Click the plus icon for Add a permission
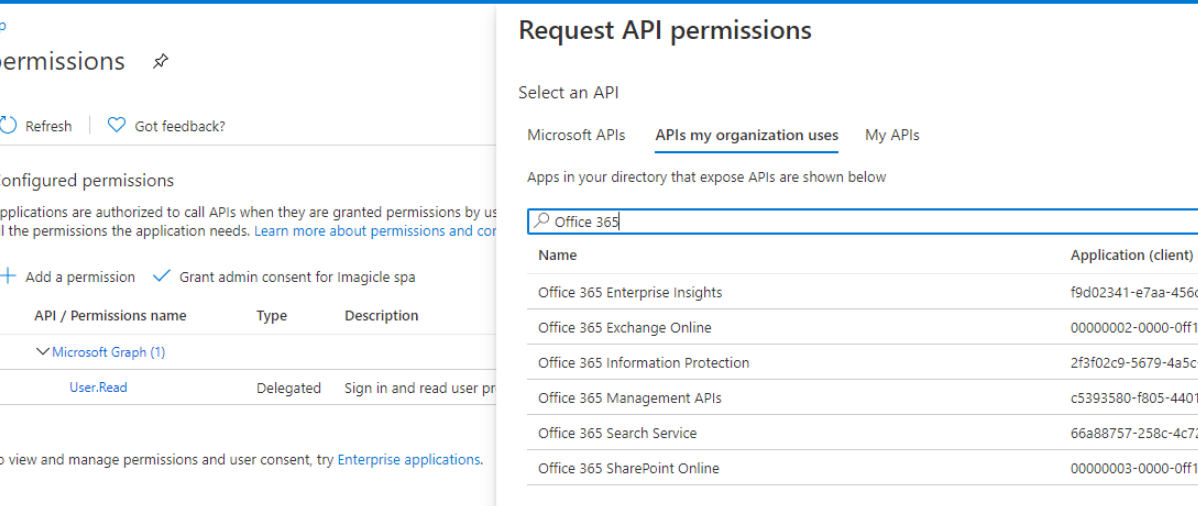 pyautogui.click(x=8, y=277)
